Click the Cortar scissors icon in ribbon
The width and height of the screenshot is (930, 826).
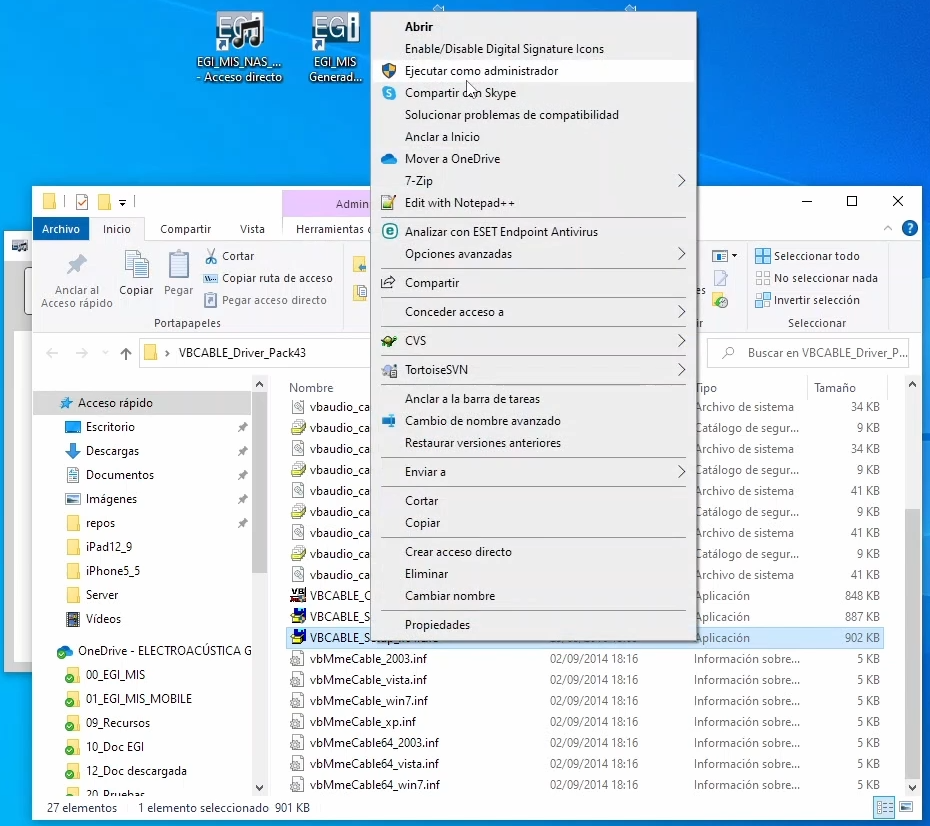[x=211, y=256]
